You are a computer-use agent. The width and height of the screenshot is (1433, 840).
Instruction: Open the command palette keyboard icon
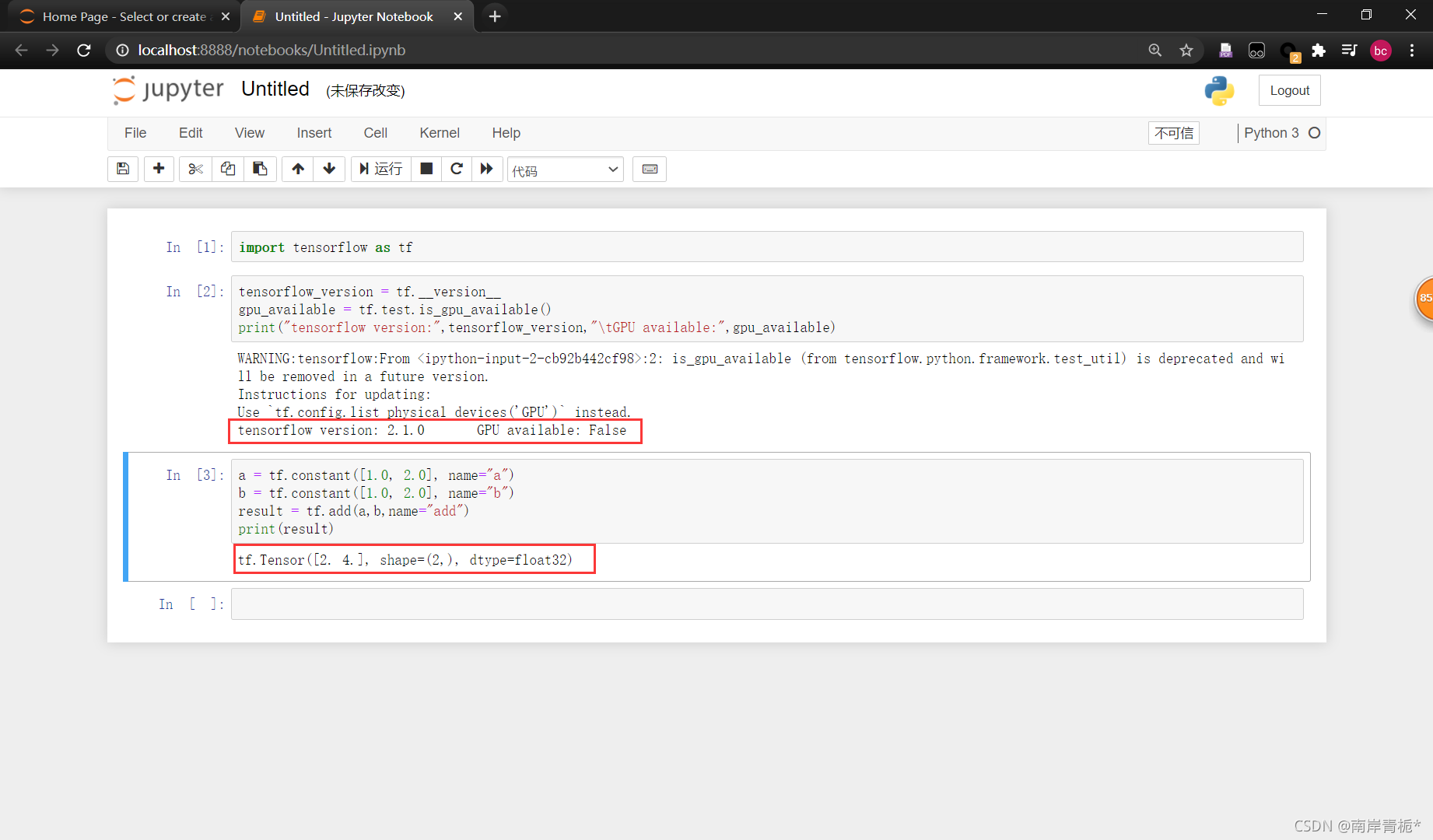(x=650, y=169)
